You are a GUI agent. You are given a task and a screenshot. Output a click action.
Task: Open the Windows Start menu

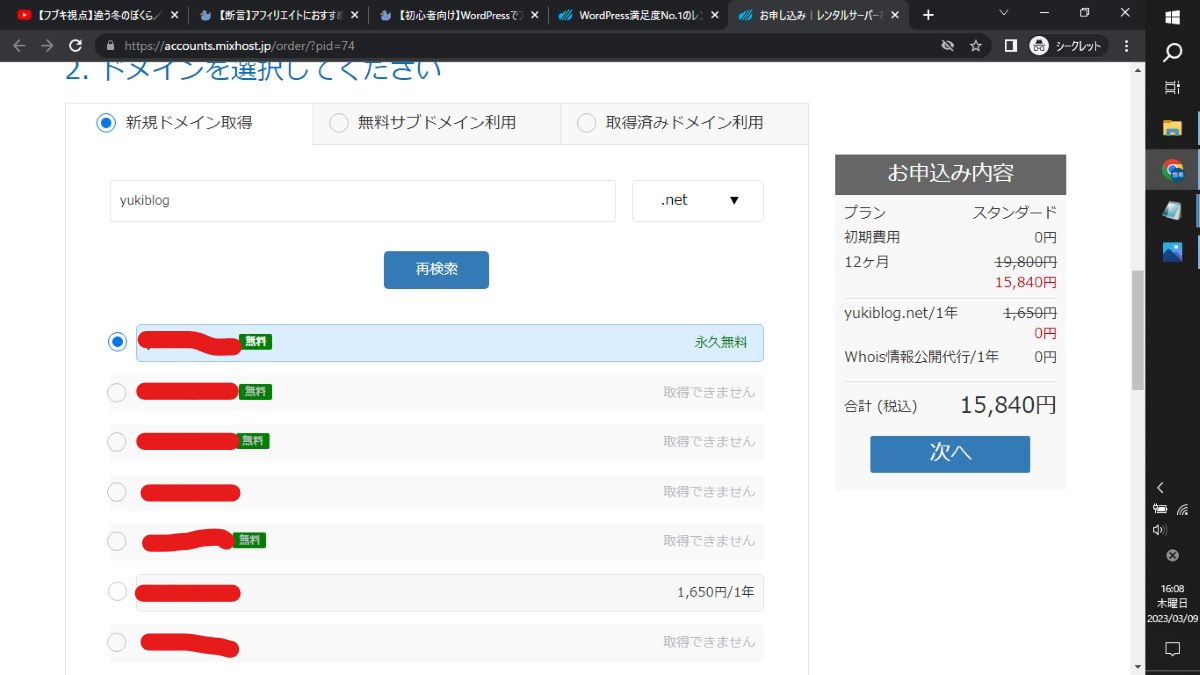[x=1173, y=17]
